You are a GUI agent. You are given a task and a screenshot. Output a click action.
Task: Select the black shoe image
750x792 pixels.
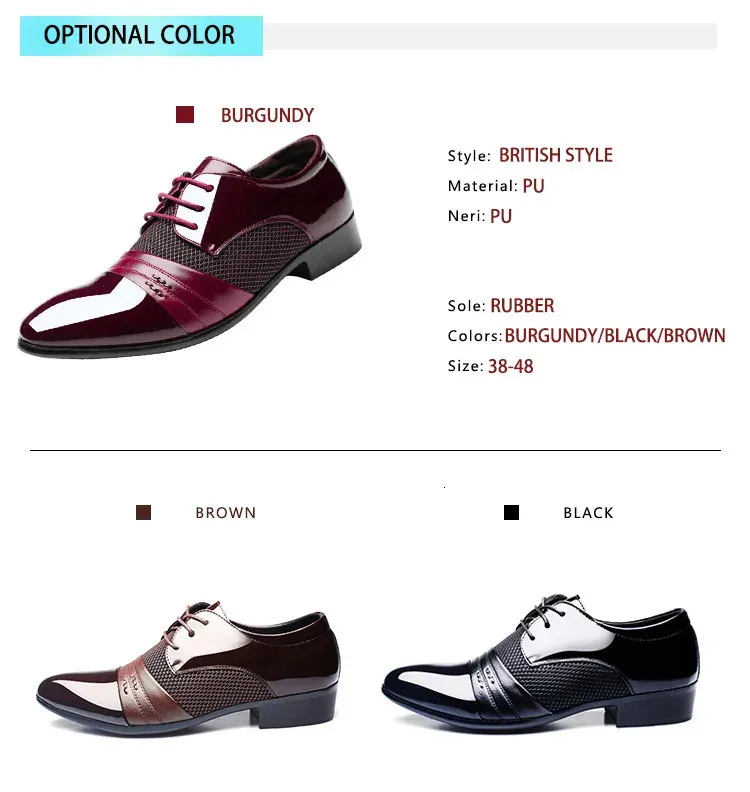pos(541,663)
